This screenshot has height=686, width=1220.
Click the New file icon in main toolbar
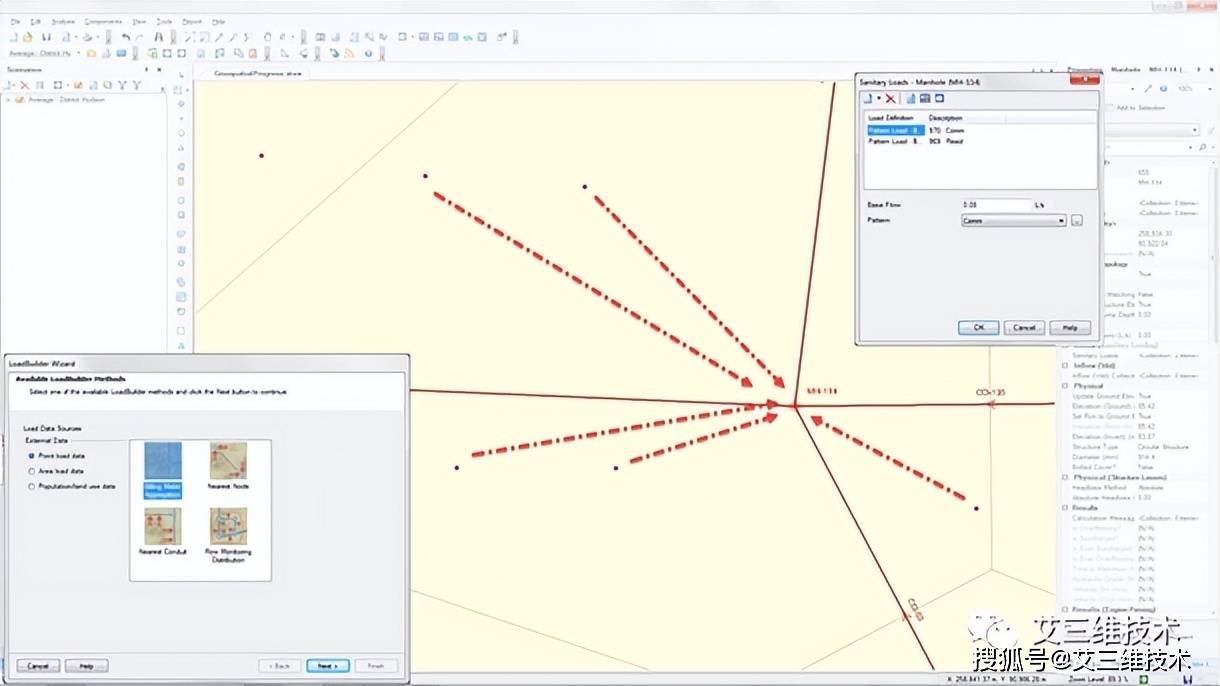pos(14,37)
